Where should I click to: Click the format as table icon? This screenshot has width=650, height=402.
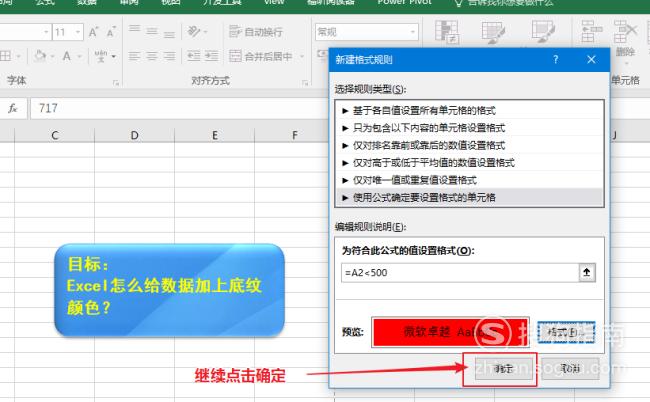[493, 32]
